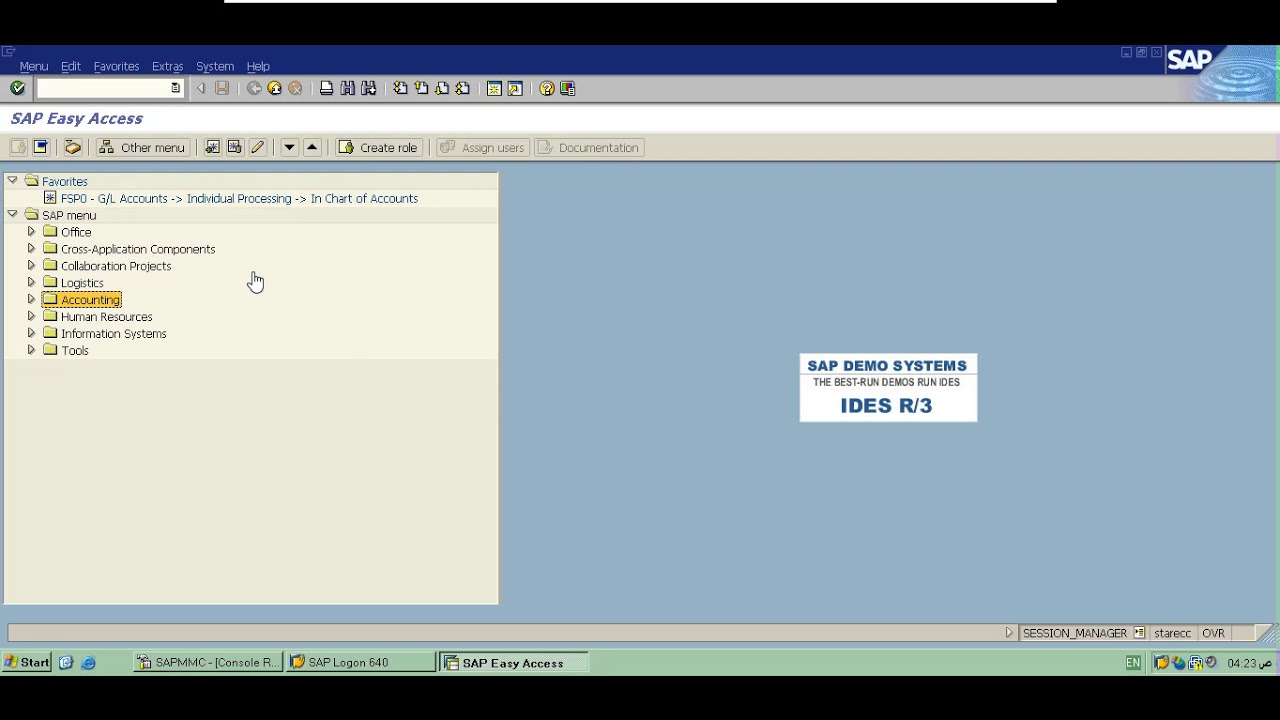Open the Menu menu

click(34, 66)
